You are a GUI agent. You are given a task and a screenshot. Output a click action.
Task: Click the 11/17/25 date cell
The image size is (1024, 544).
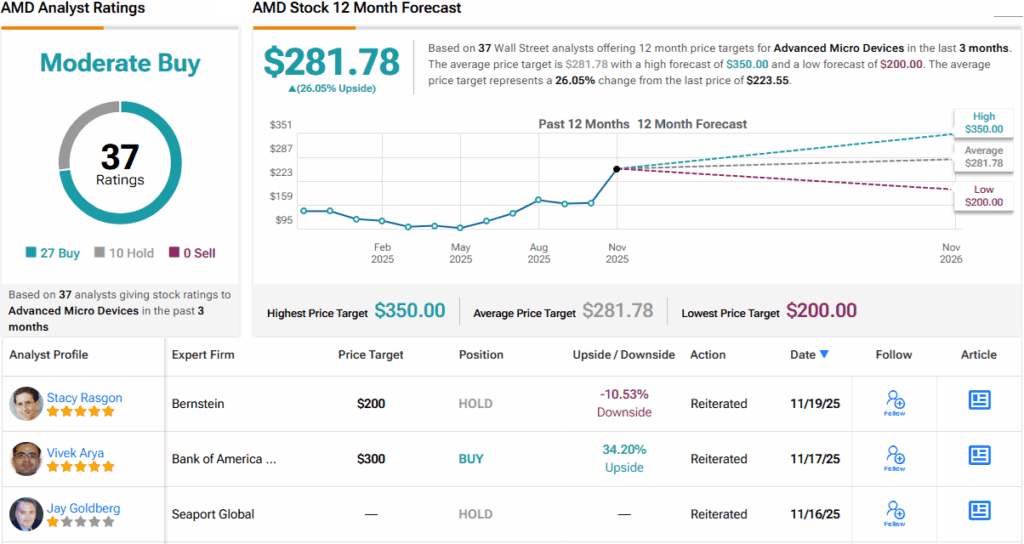click(x=815, y=459)
